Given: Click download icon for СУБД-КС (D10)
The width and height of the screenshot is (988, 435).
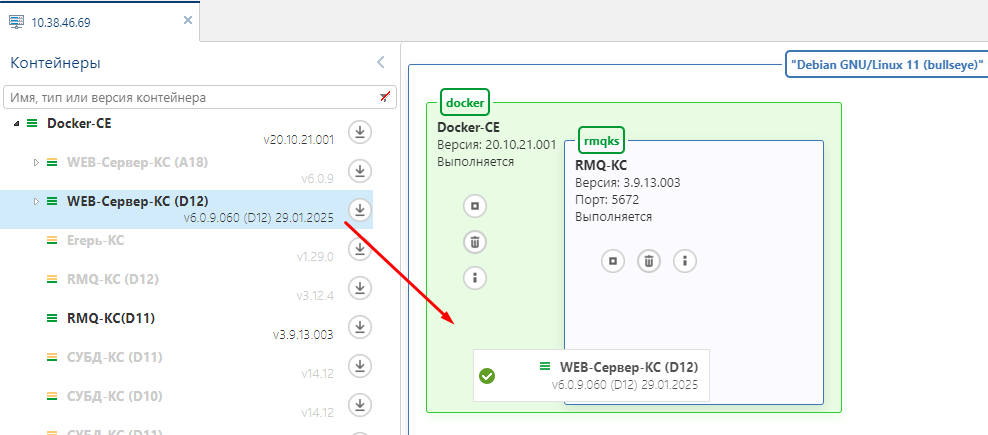Looking at the screenshot, I should click(360, 405).
